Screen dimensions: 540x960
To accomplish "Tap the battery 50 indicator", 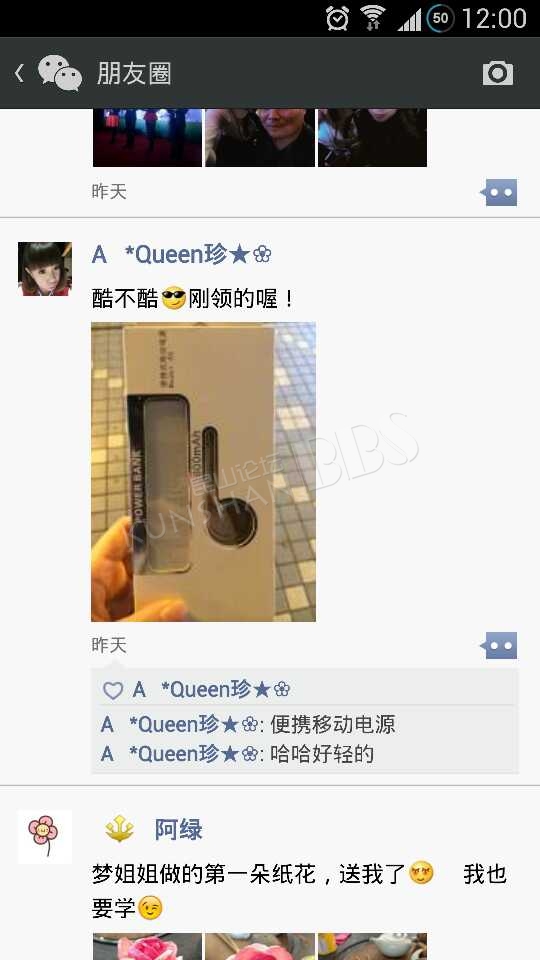I will click(x=440, y=18).
